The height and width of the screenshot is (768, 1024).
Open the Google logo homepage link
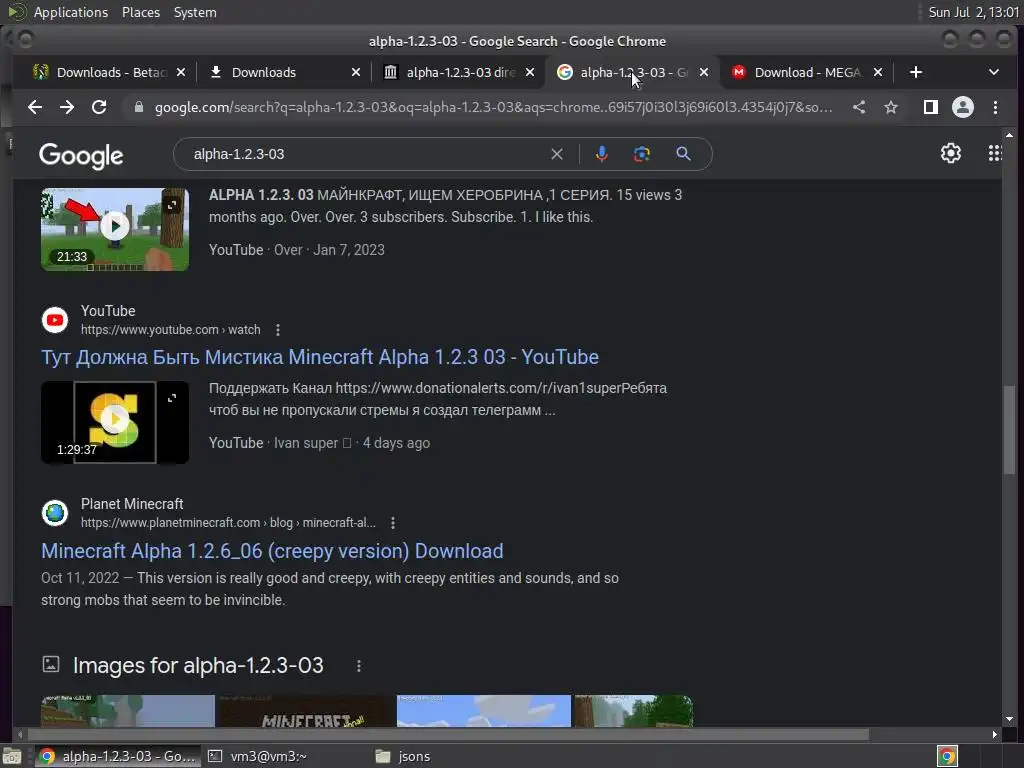click(x=81, y=155)
